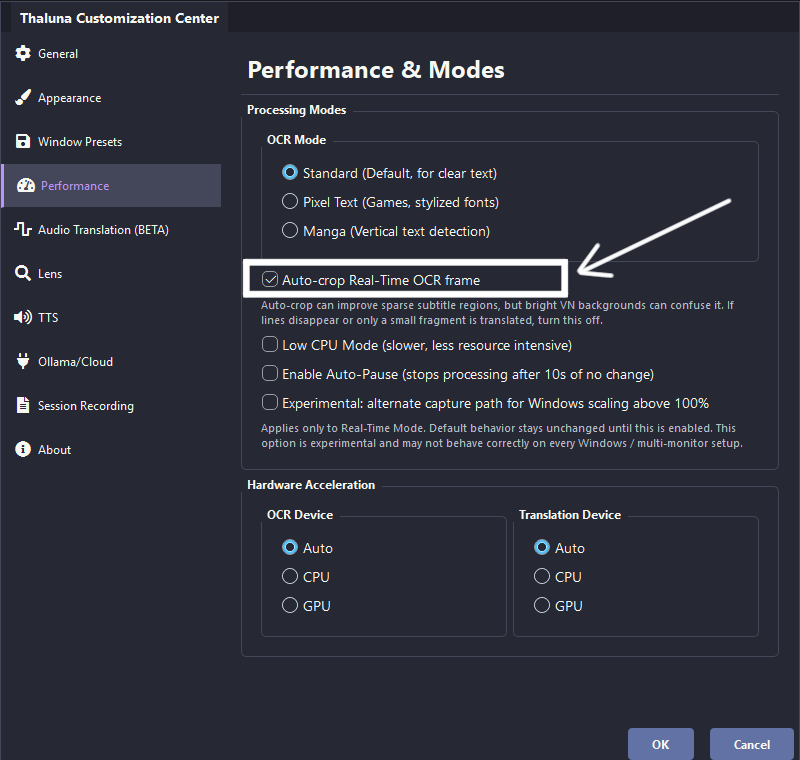Enable Low CPU Mode
The image size is (800, 760).
[x=270, y=344]
